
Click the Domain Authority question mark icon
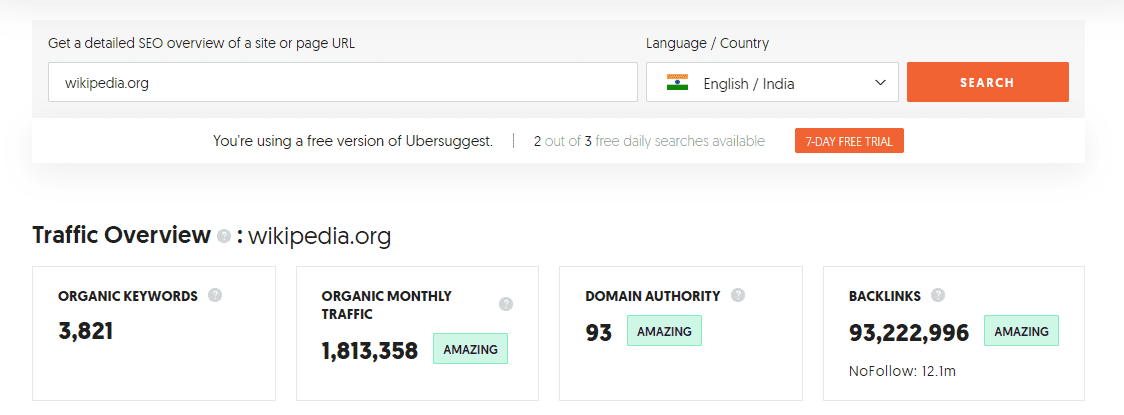(x=738, y=295)
